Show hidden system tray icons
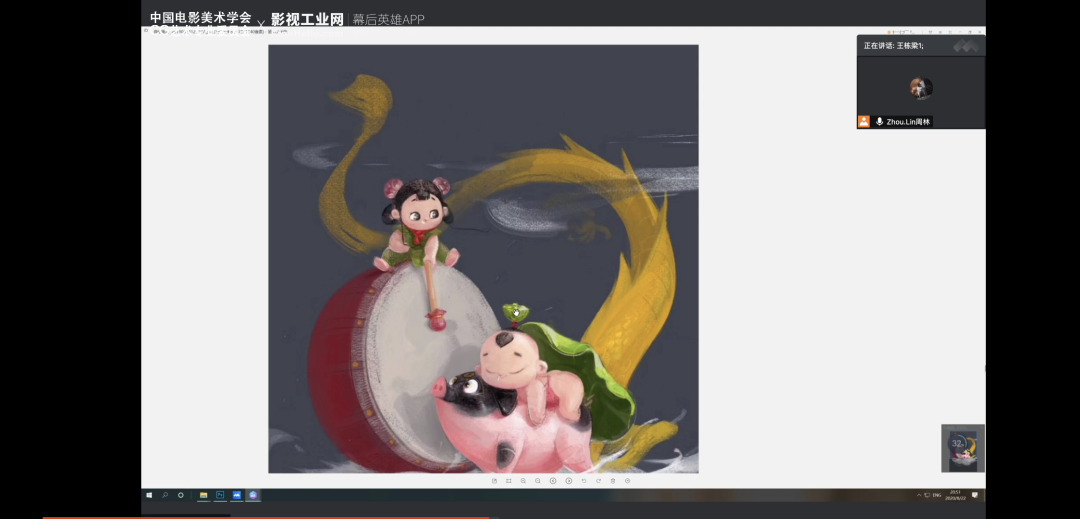Screen dimensions: 1080x519 coord(919,495)
